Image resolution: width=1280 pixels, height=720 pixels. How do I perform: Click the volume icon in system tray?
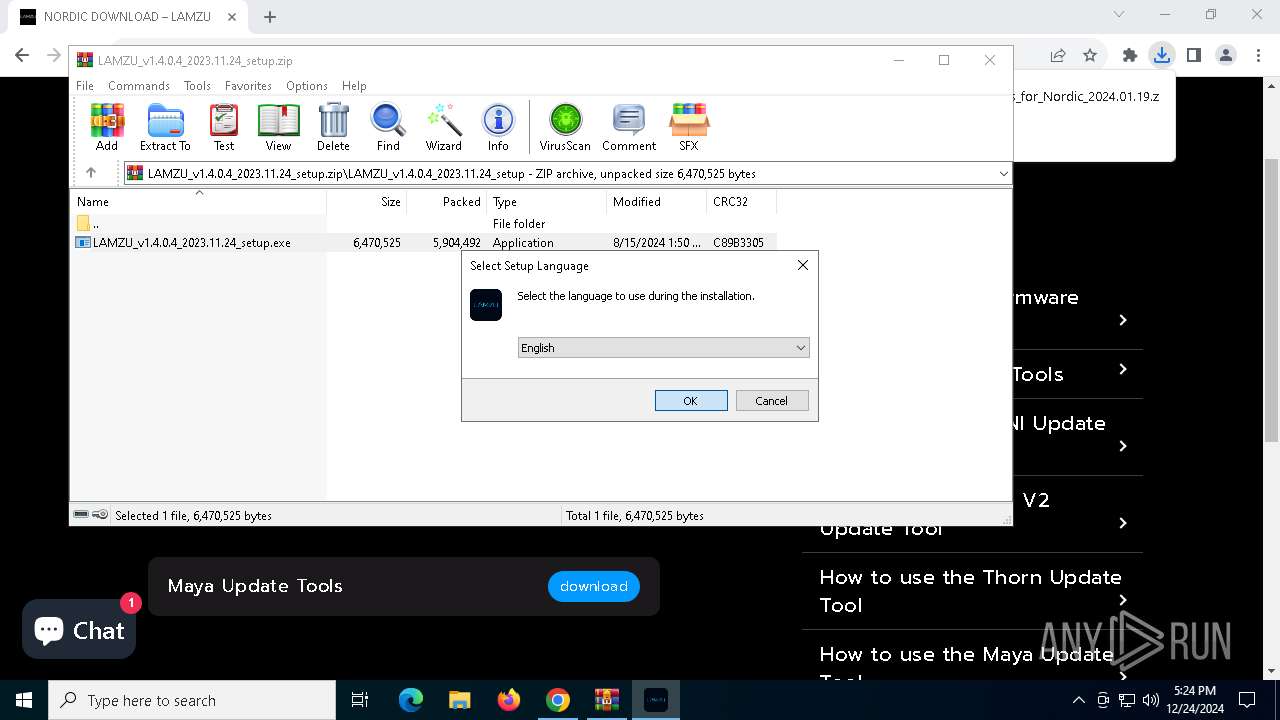coord(1150,700)
